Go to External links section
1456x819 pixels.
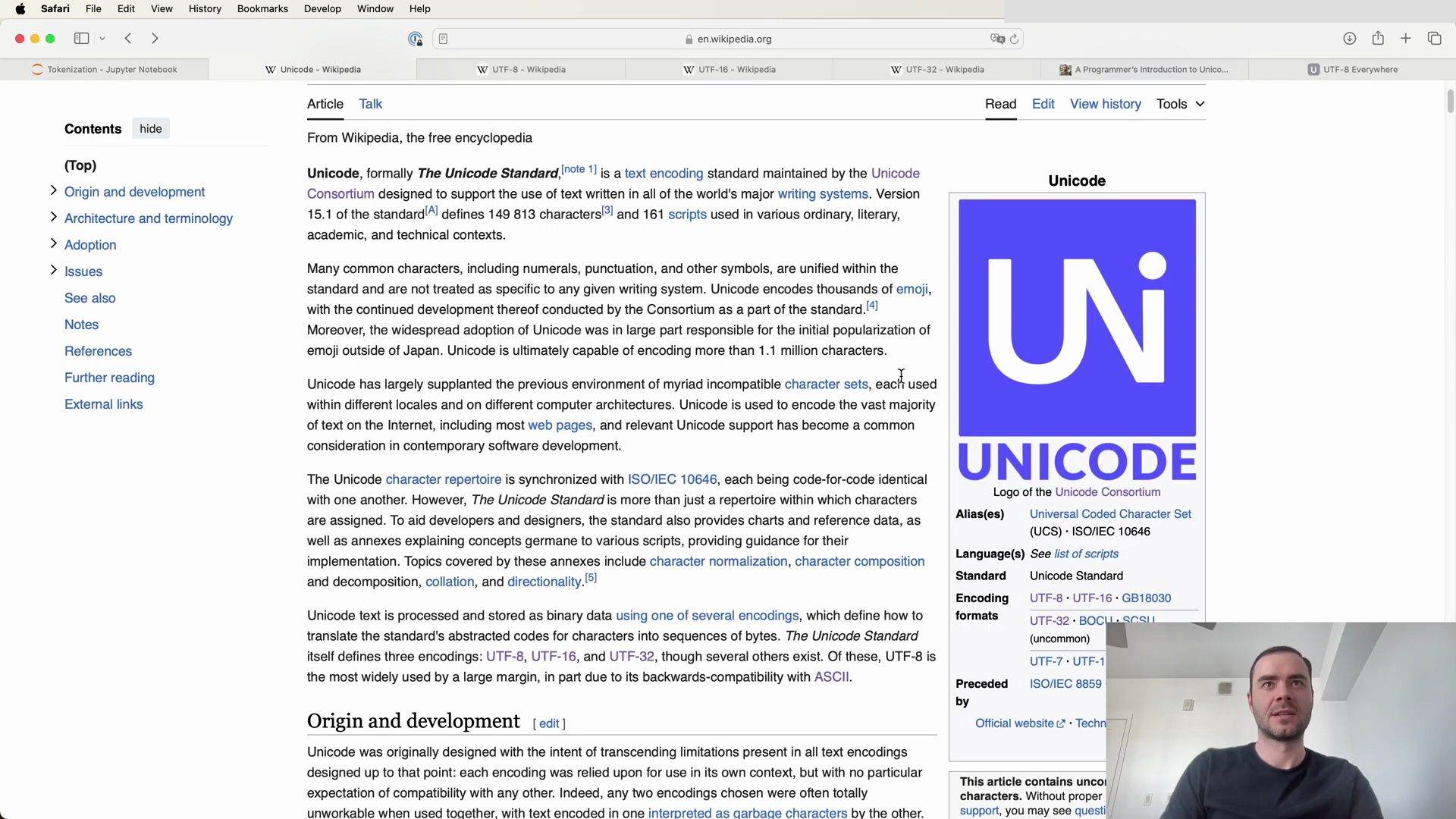(103, 404)
